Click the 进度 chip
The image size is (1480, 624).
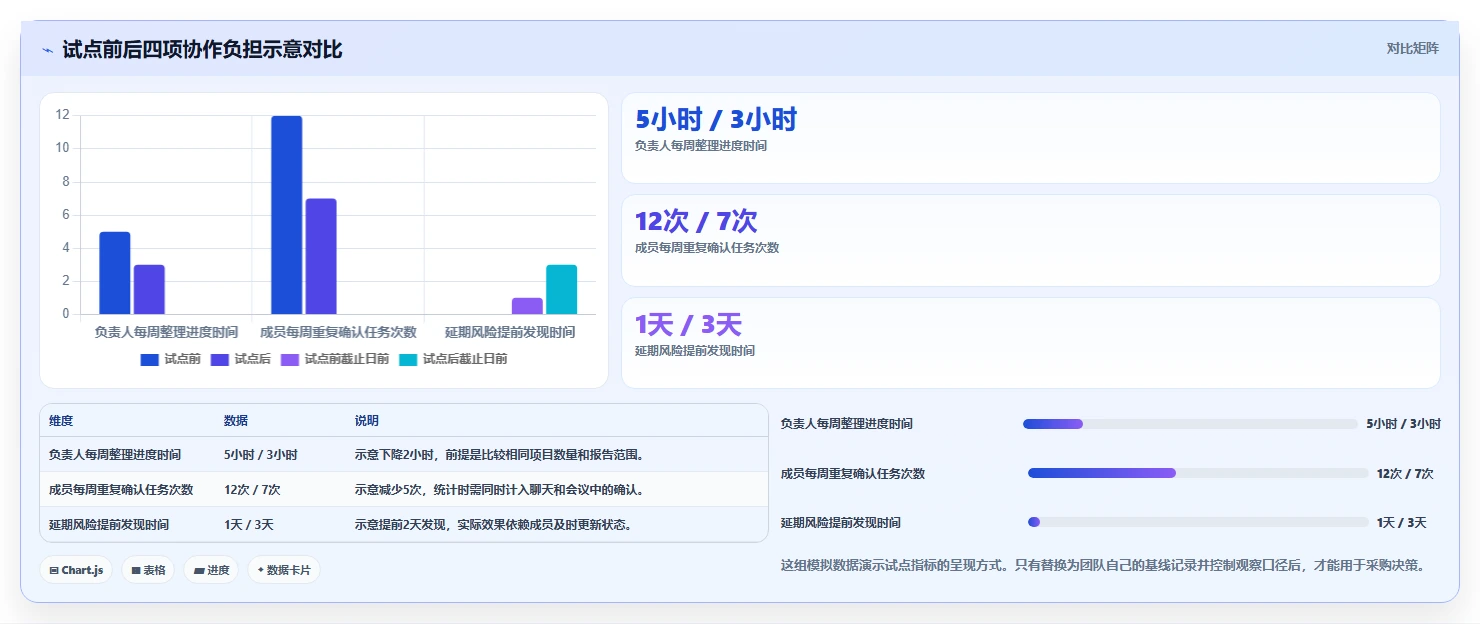point(211,570)
